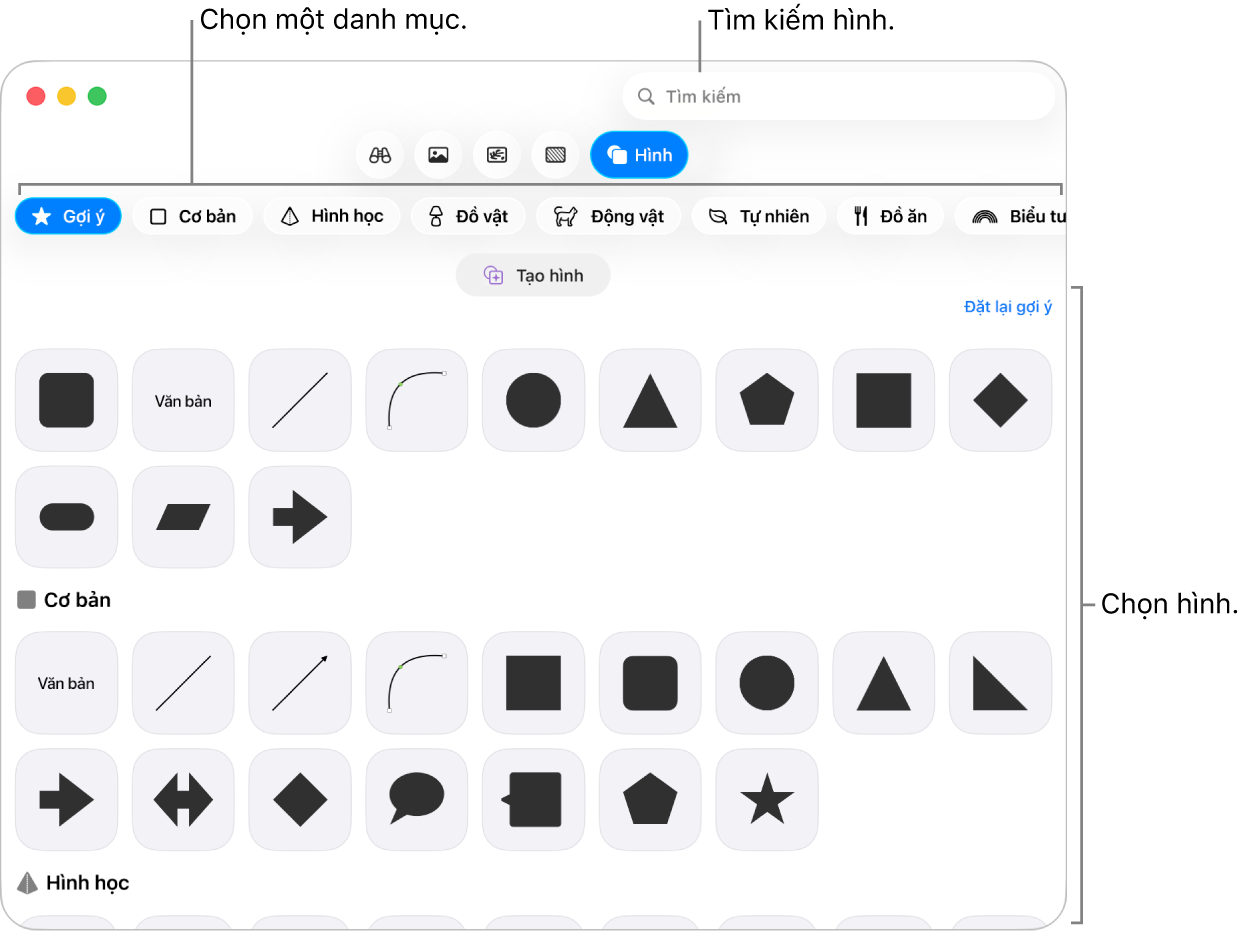1245x934 pixels.
Task: Select the hatched pattern backgrounds tab
Action: pos(556,155)
